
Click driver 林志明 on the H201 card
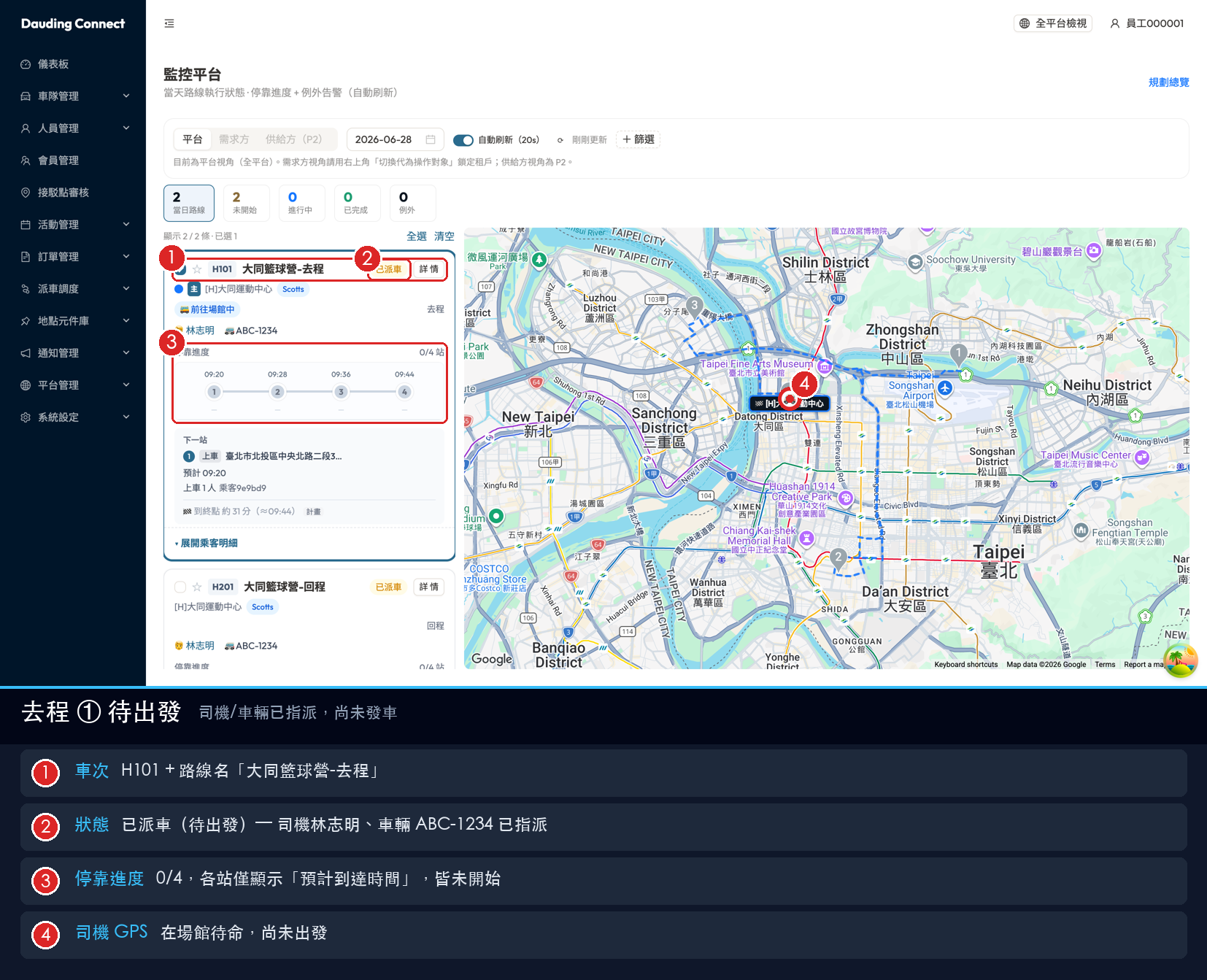pos(200,646)
